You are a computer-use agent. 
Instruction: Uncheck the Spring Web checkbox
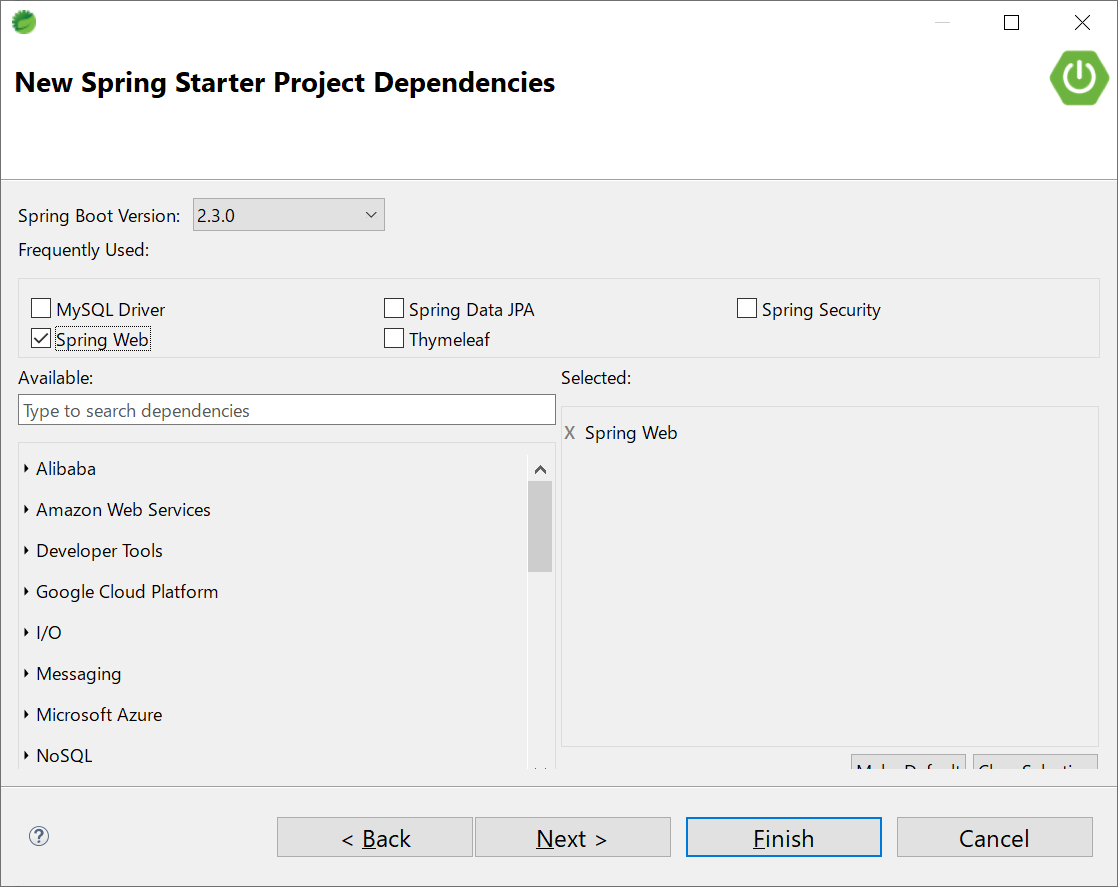(41, 339)
